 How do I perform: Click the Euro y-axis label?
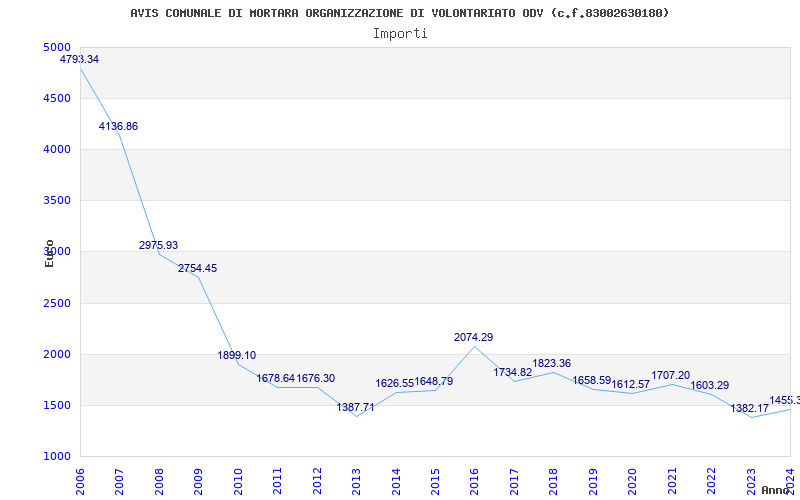(x=49, y=253)
